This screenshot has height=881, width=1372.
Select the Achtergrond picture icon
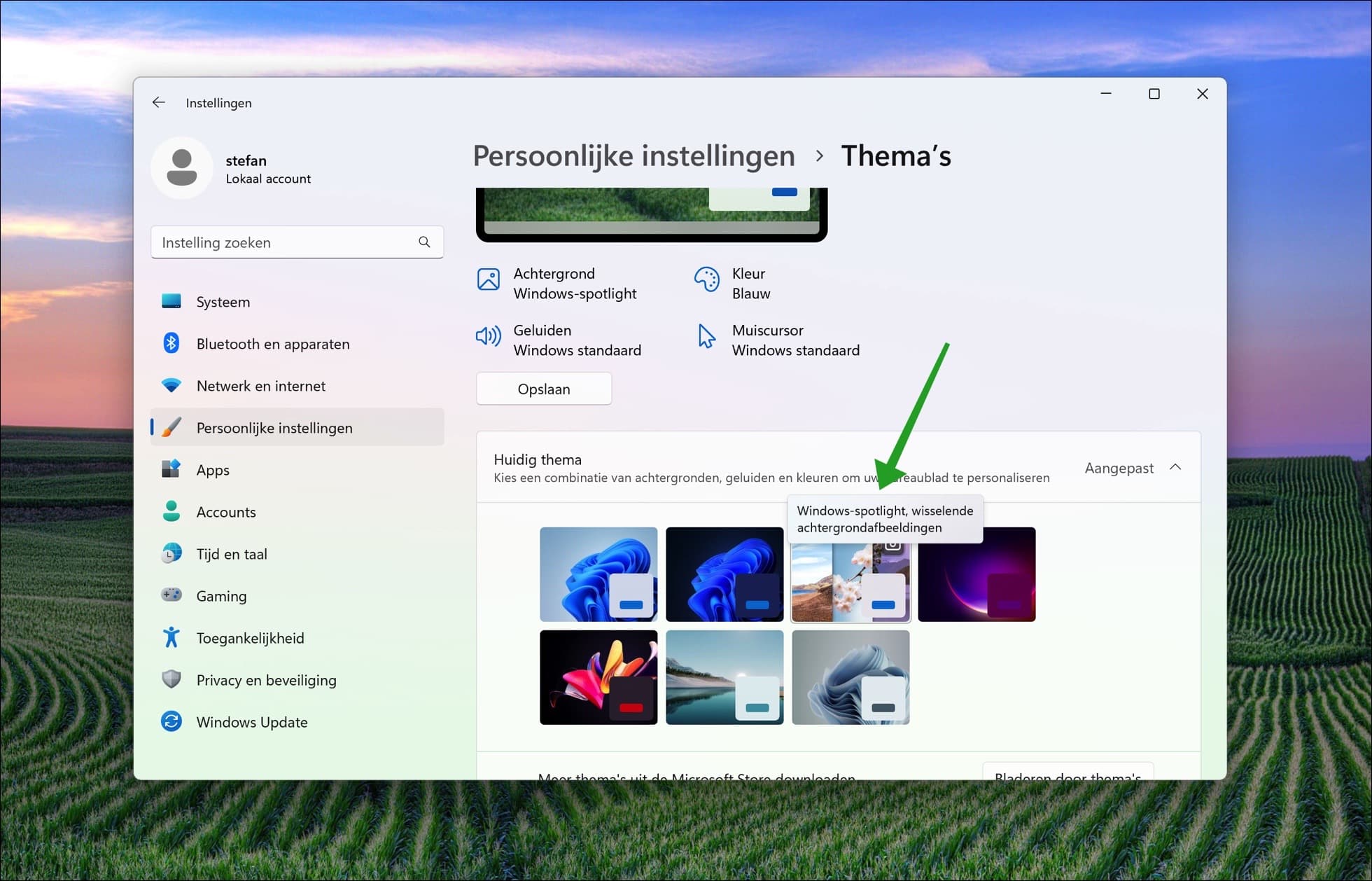488,280
